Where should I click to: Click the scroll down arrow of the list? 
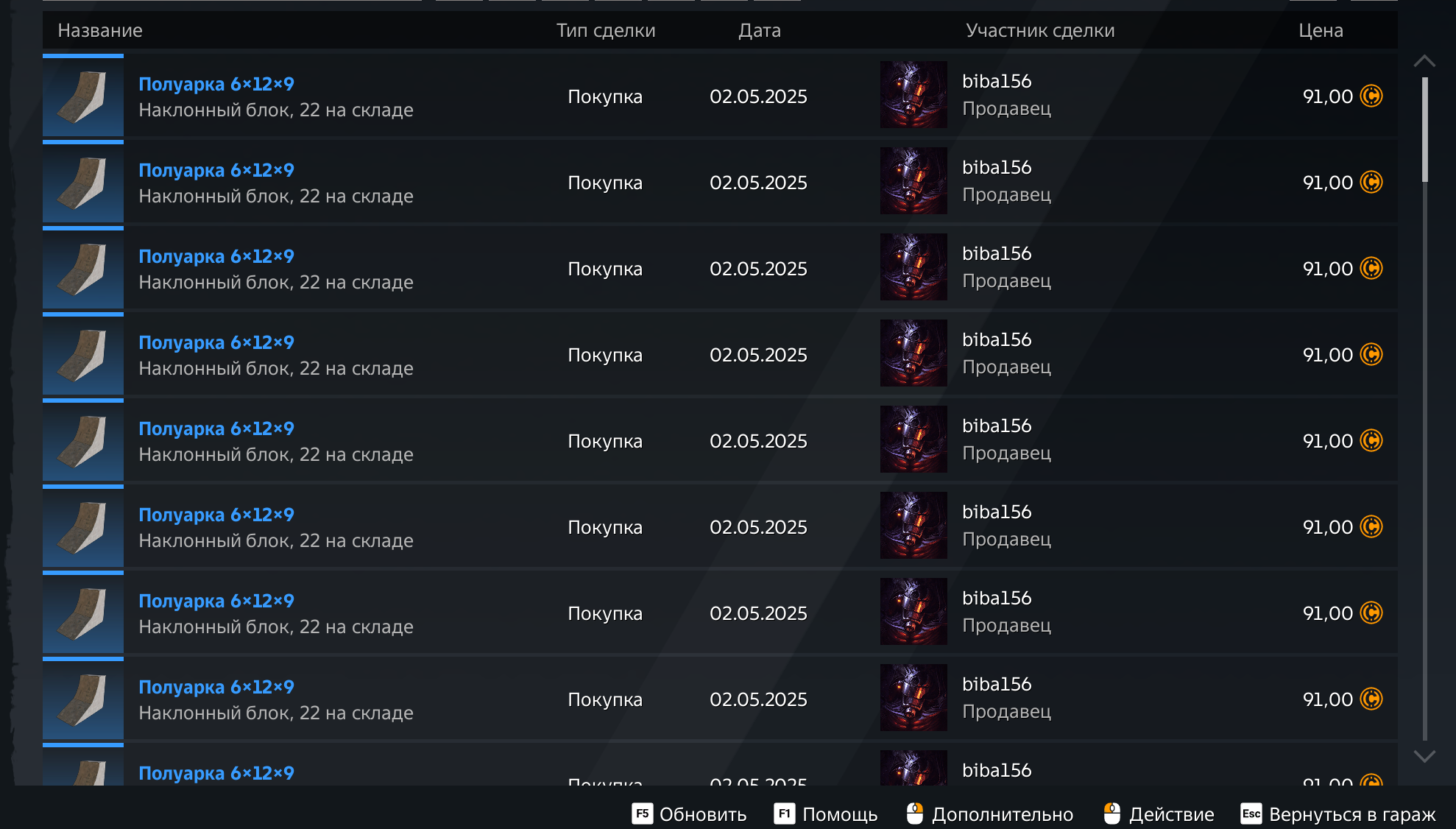pos(1424,756)
